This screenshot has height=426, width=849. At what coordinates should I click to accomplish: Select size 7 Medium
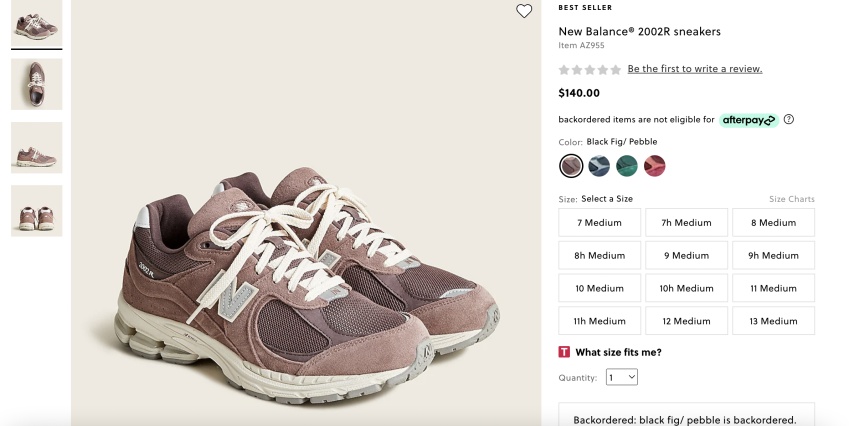[599, 223]
